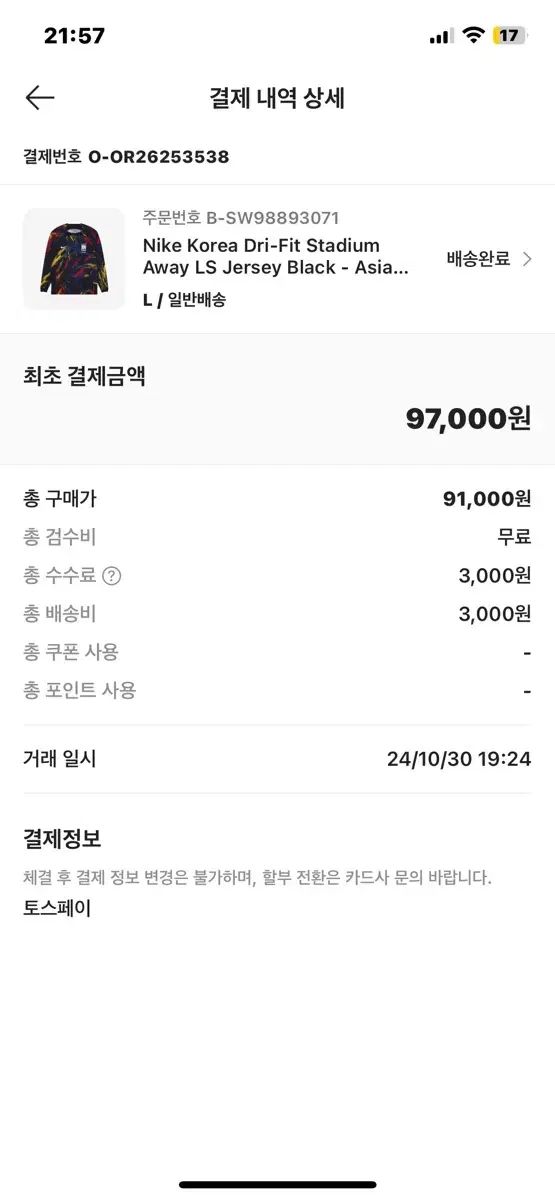Open the Nike jersey product thumbnail

pos(74,259)
